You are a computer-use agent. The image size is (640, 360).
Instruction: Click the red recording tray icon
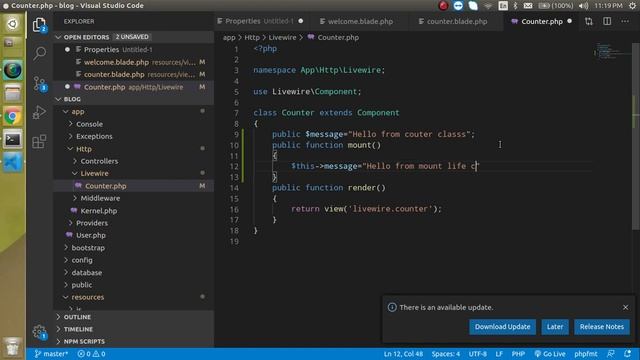pos(443,6)
